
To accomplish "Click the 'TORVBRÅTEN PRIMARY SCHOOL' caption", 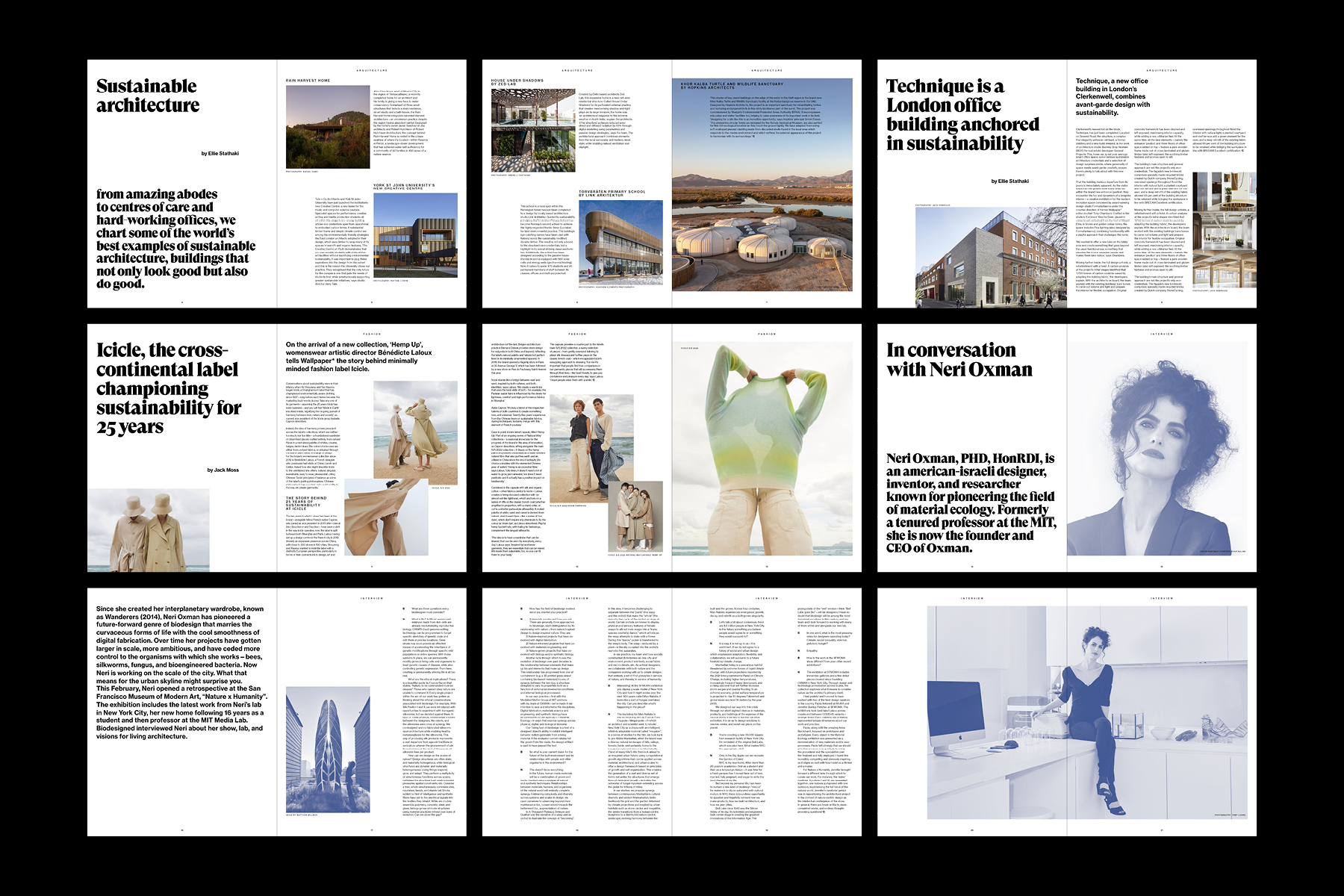I will 612,193.
